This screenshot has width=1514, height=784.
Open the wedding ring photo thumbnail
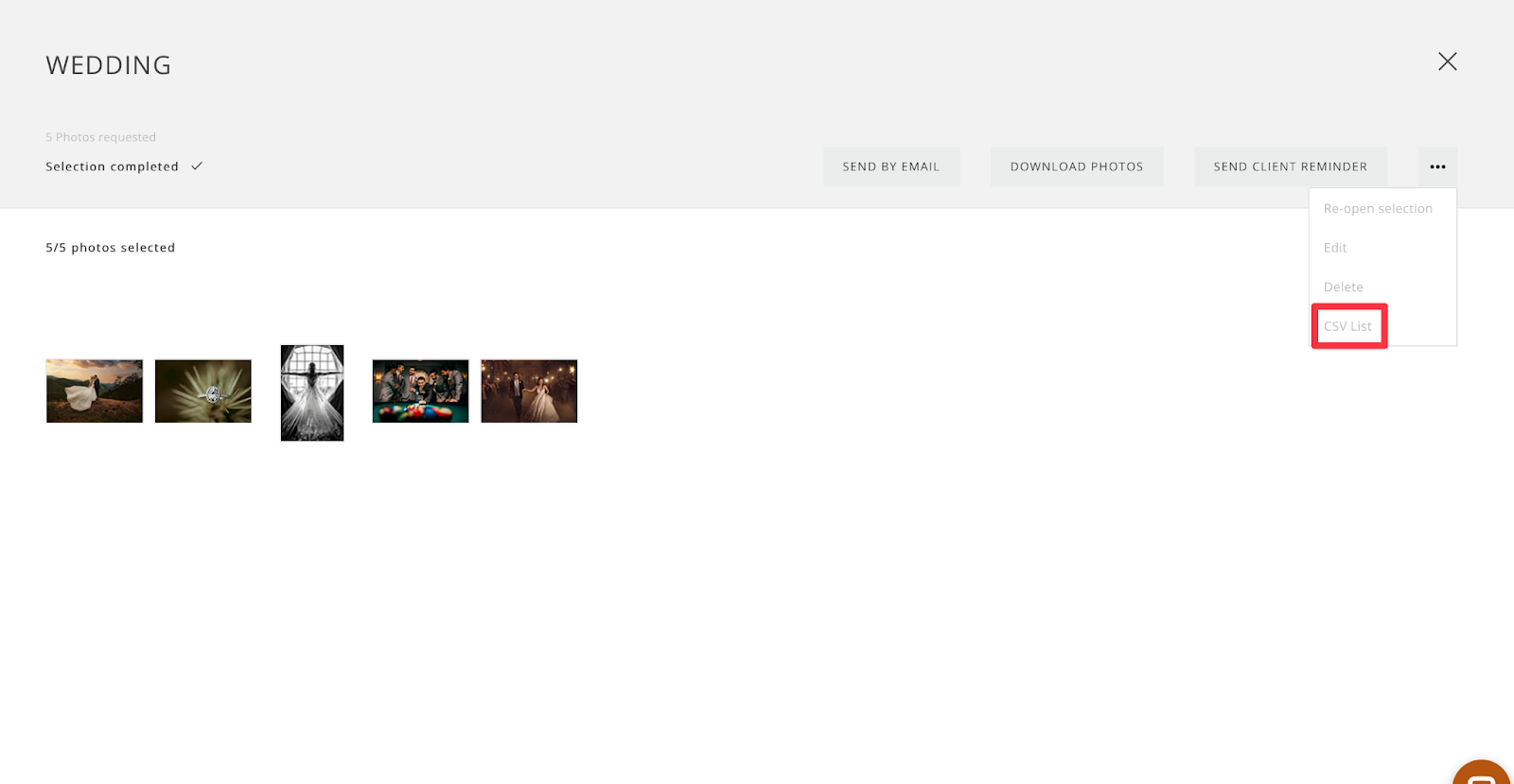click(x=203, y=391)
